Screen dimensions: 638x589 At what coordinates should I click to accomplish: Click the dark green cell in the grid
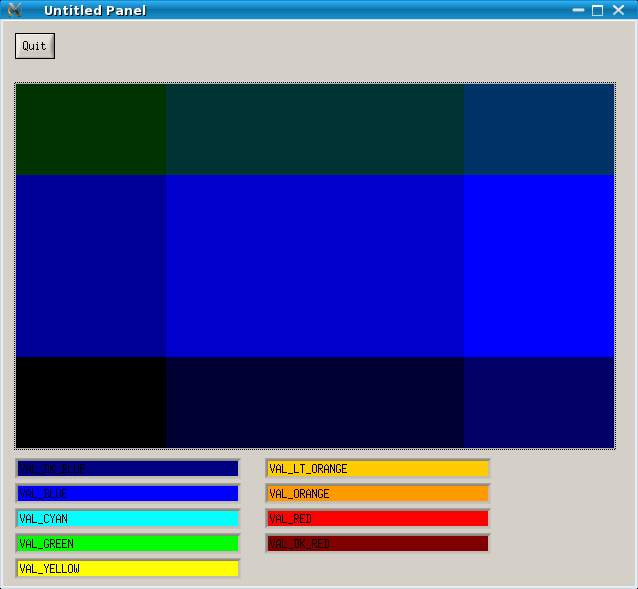click(91, 129)
